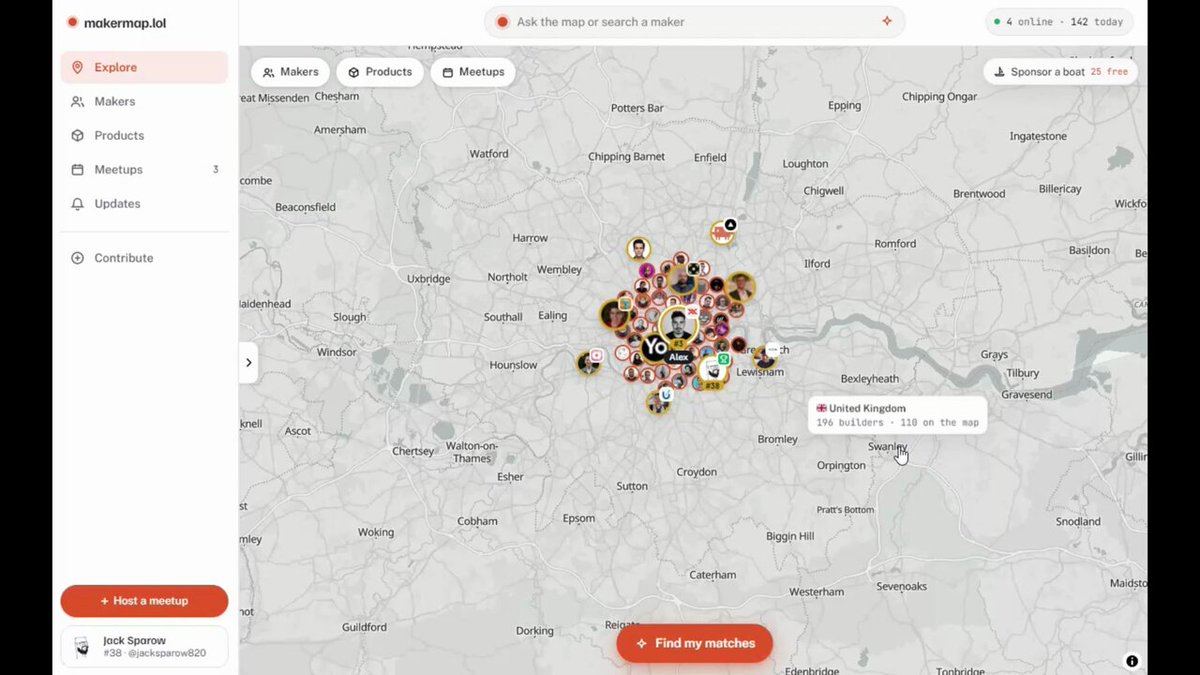Click the 'Watford' map label
This screenshot has width=1200, height=675.
tap(489, 154)
